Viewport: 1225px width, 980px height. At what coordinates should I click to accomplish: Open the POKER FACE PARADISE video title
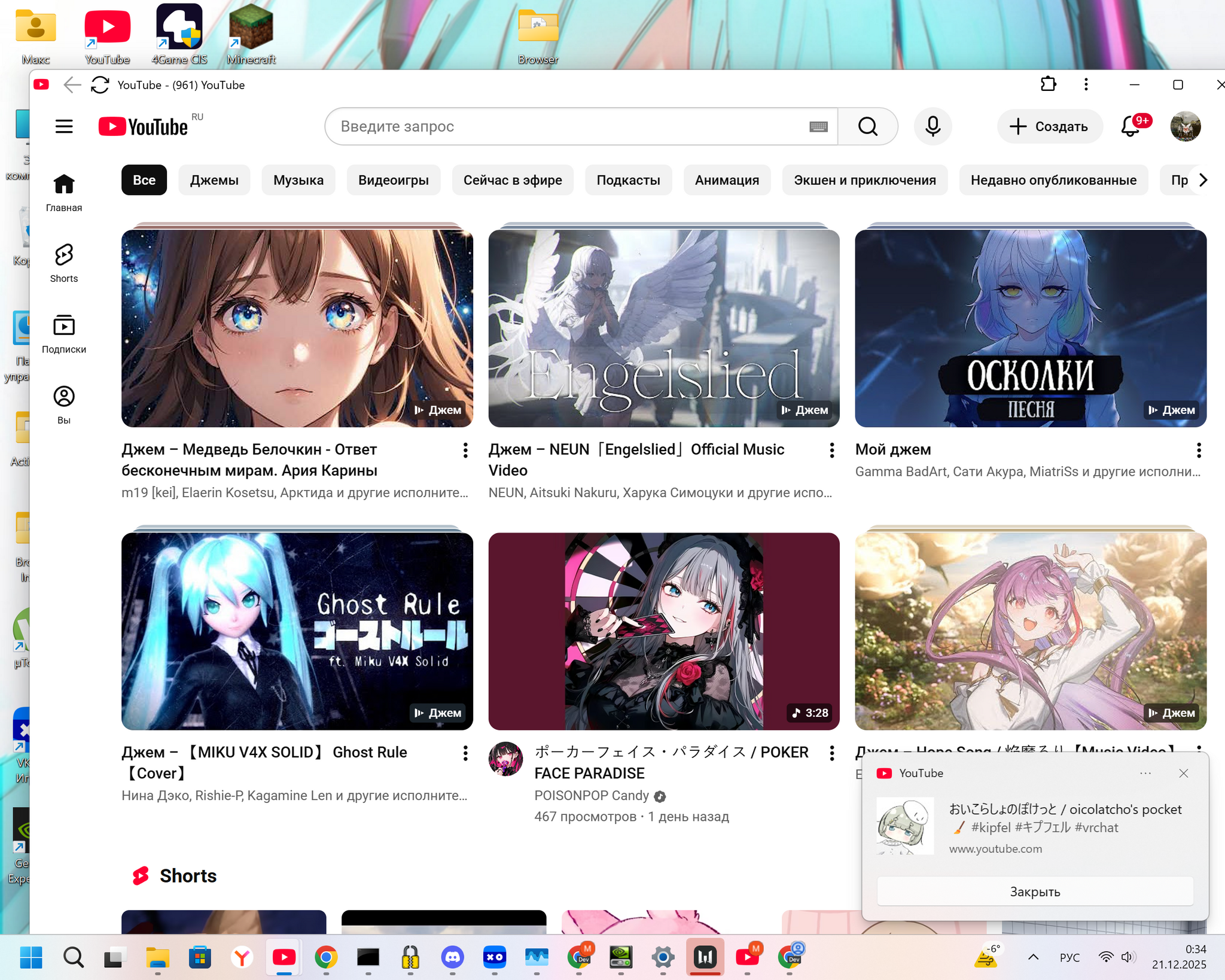671,763
